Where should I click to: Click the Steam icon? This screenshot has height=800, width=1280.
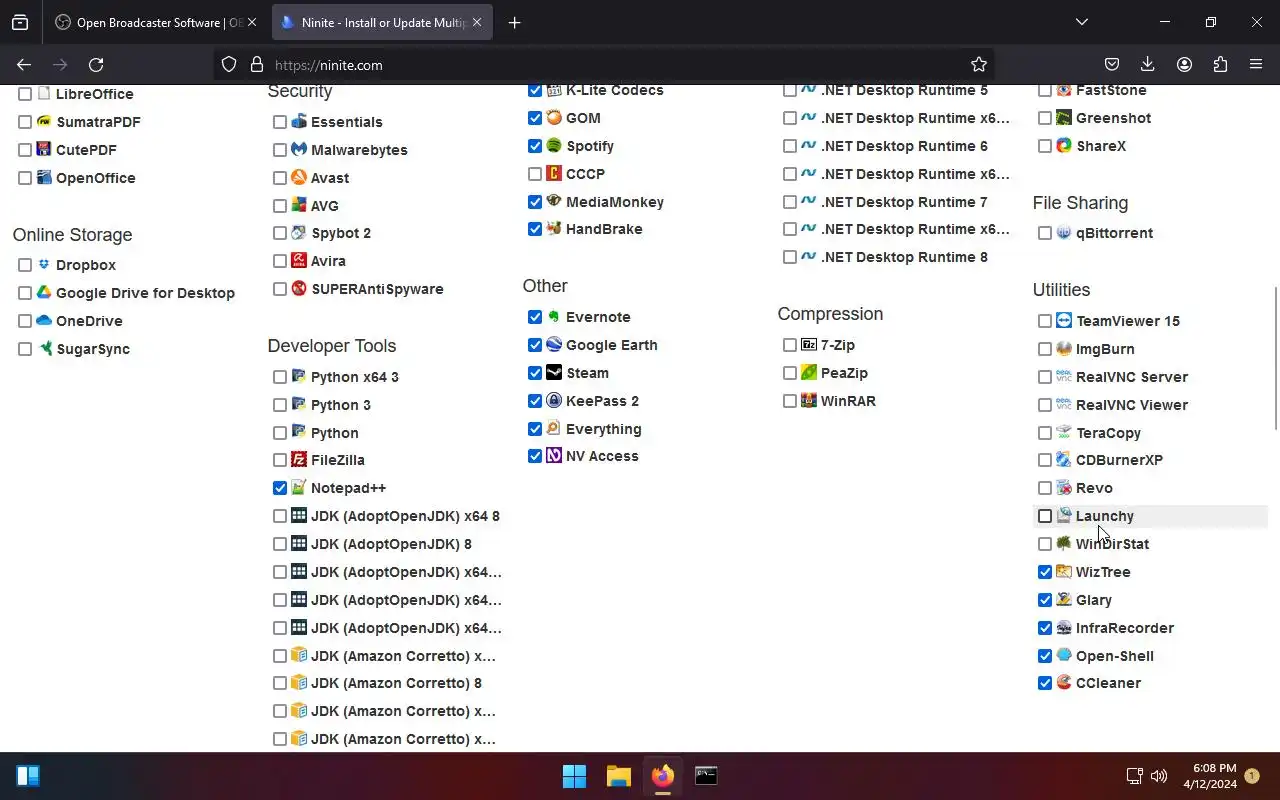pyautogui.click(x=553, y=372)
